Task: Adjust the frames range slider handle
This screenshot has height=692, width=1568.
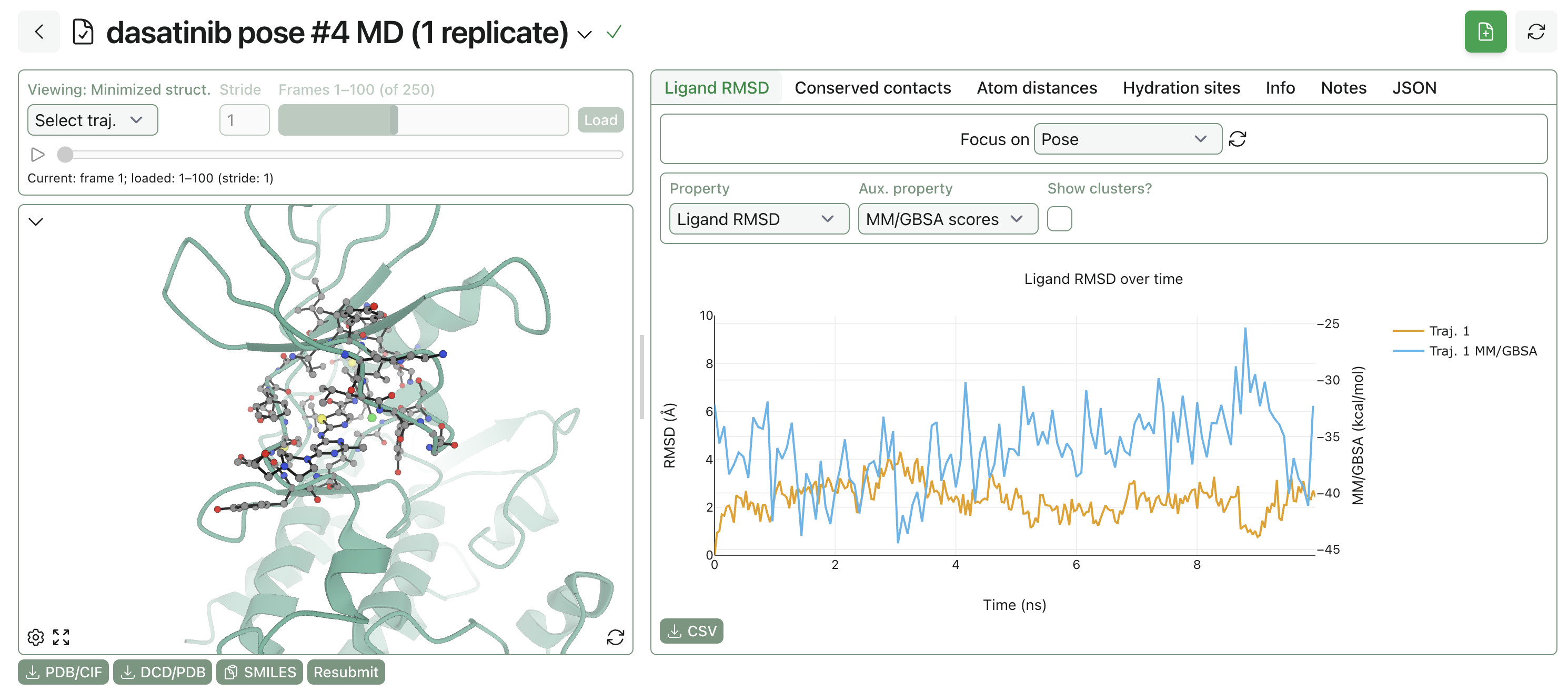Action: pos(394,120)
